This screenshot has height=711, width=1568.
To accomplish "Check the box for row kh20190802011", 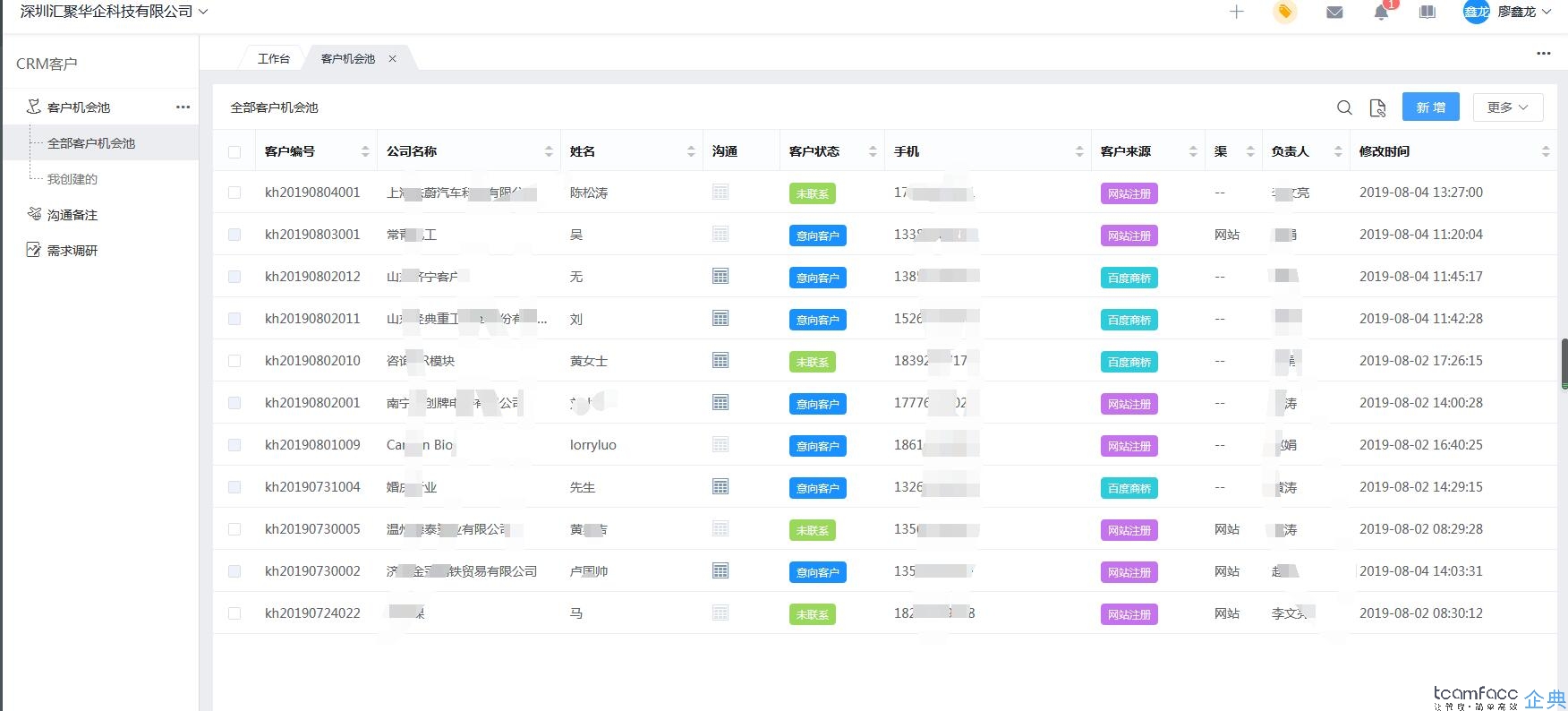I will [234, 319].
